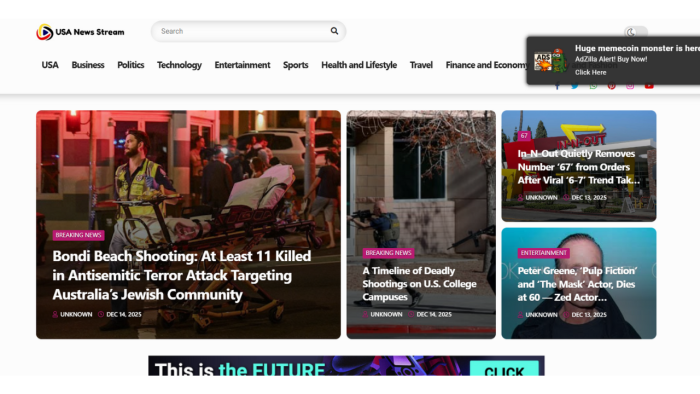
Task: Open the YouTube social icon
Action: pos(649,86)
